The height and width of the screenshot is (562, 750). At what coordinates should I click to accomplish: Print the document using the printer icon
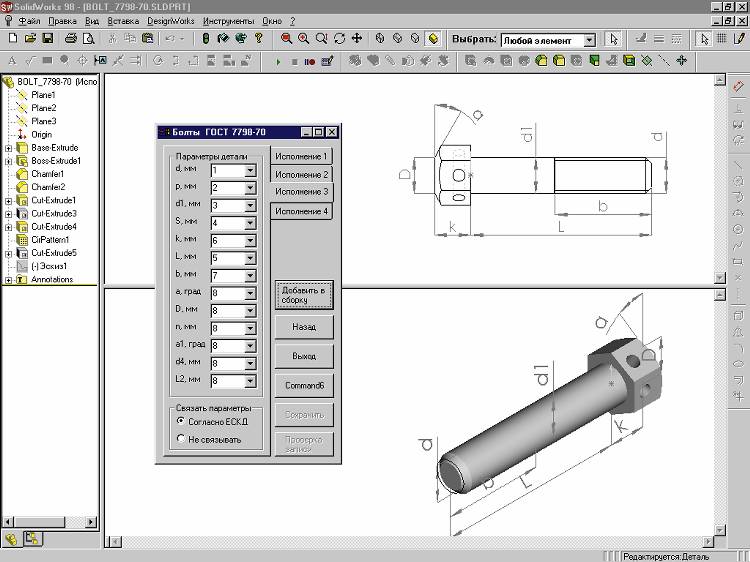pos(71,38)
